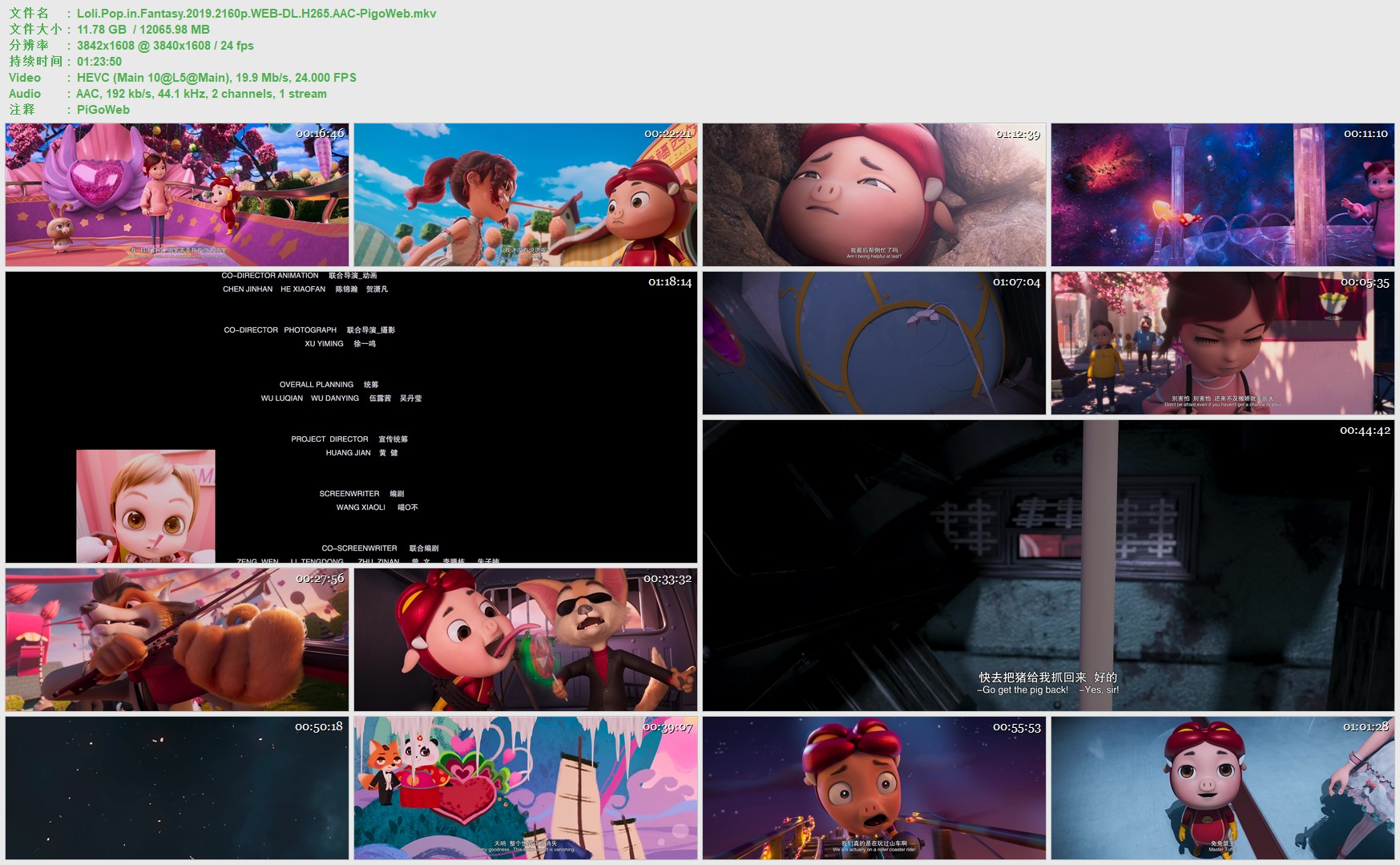Open the thumbnail stamped 01:12:39
Viewport: 1400px width, 865px height.
coord(874,195)
